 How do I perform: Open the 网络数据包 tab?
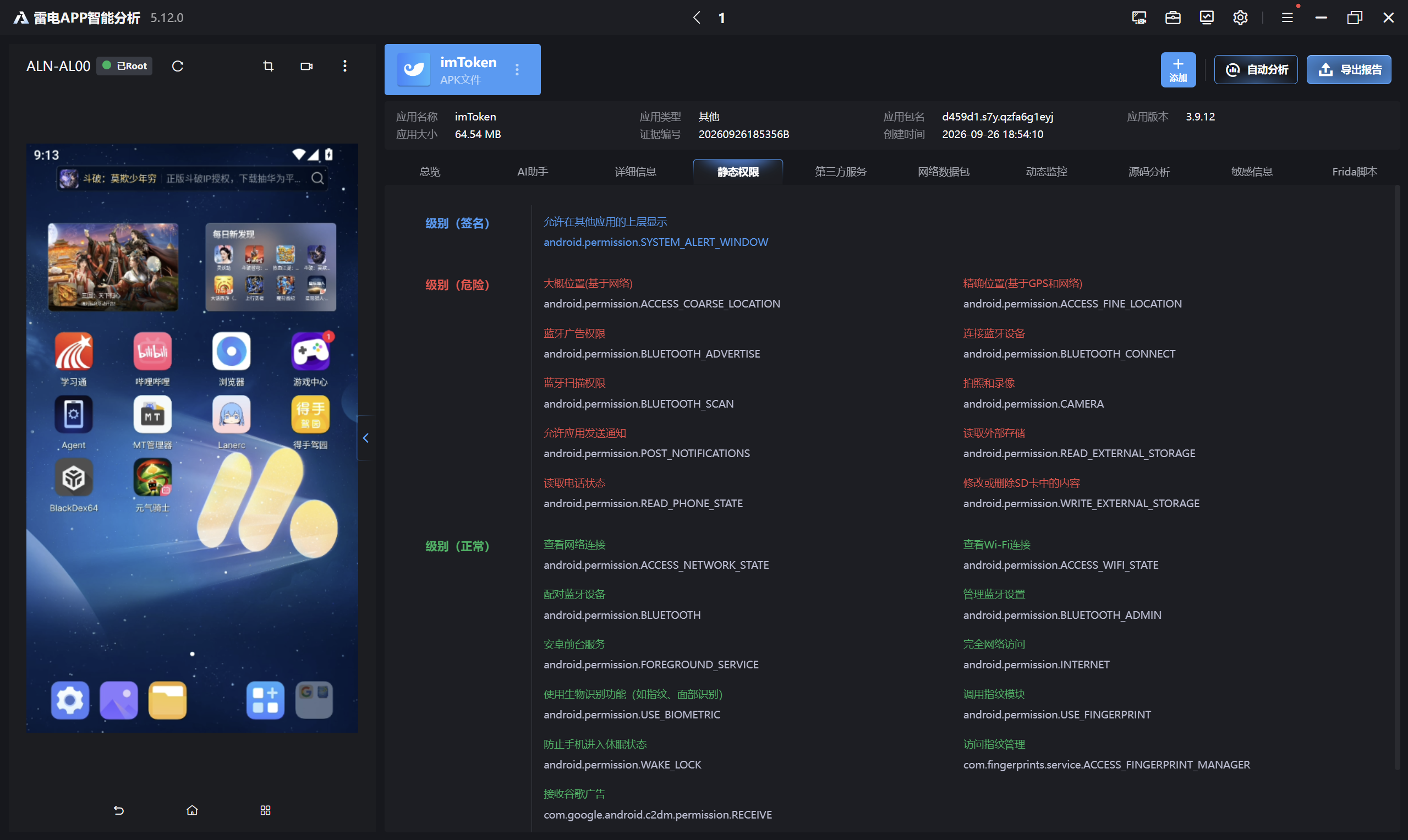tap(943, 172)
